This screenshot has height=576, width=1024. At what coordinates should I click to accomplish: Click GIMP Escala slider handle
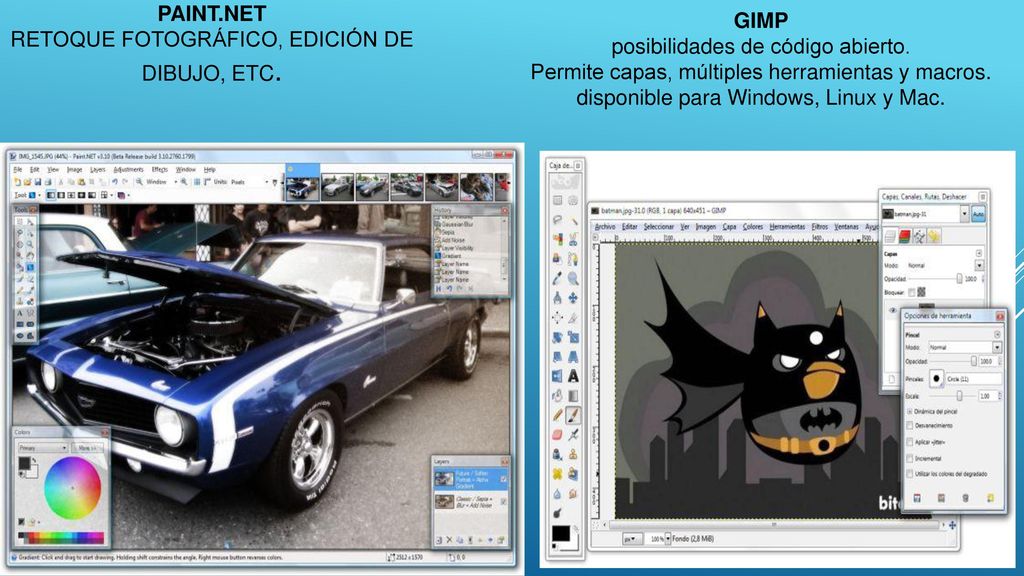point(959,396)
